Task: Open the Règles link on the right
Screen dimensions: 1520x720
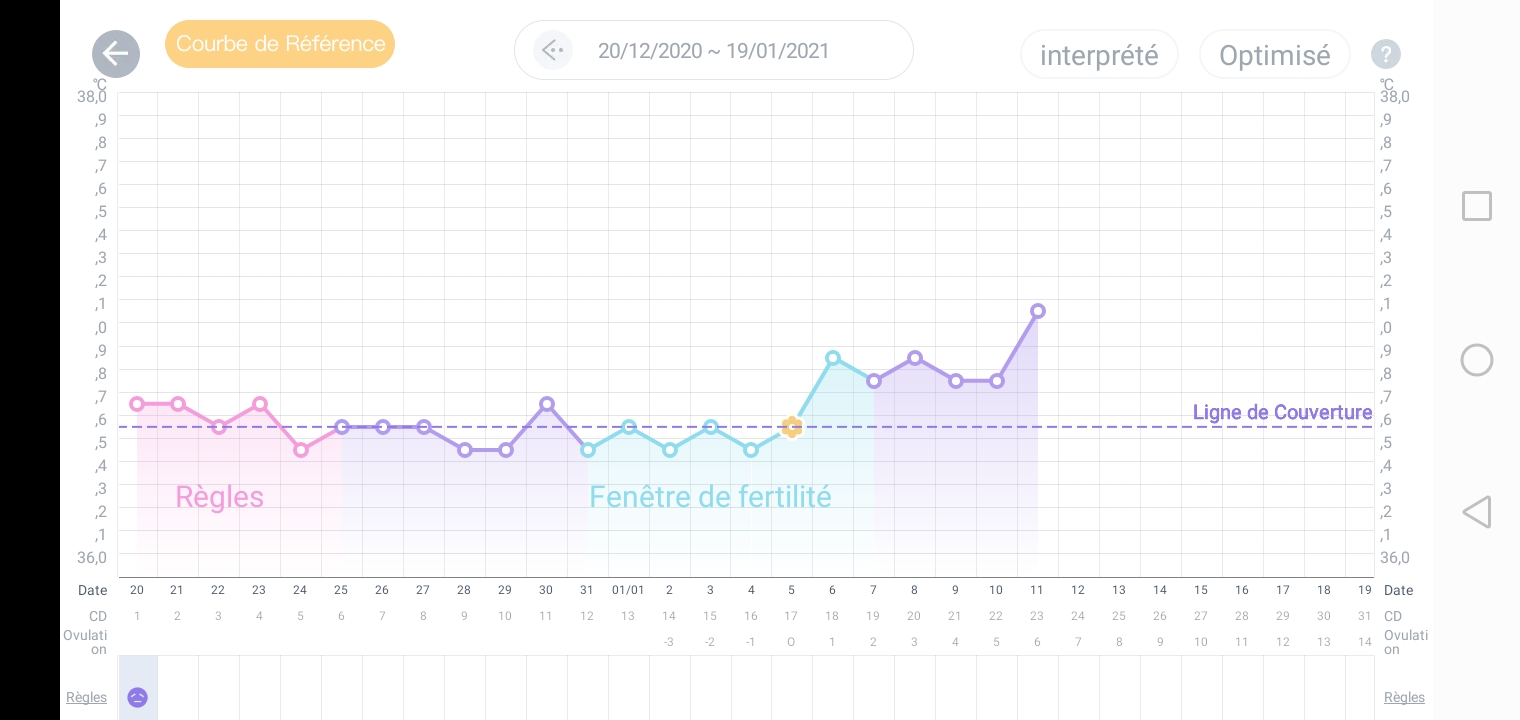Action: [1405, 697]
